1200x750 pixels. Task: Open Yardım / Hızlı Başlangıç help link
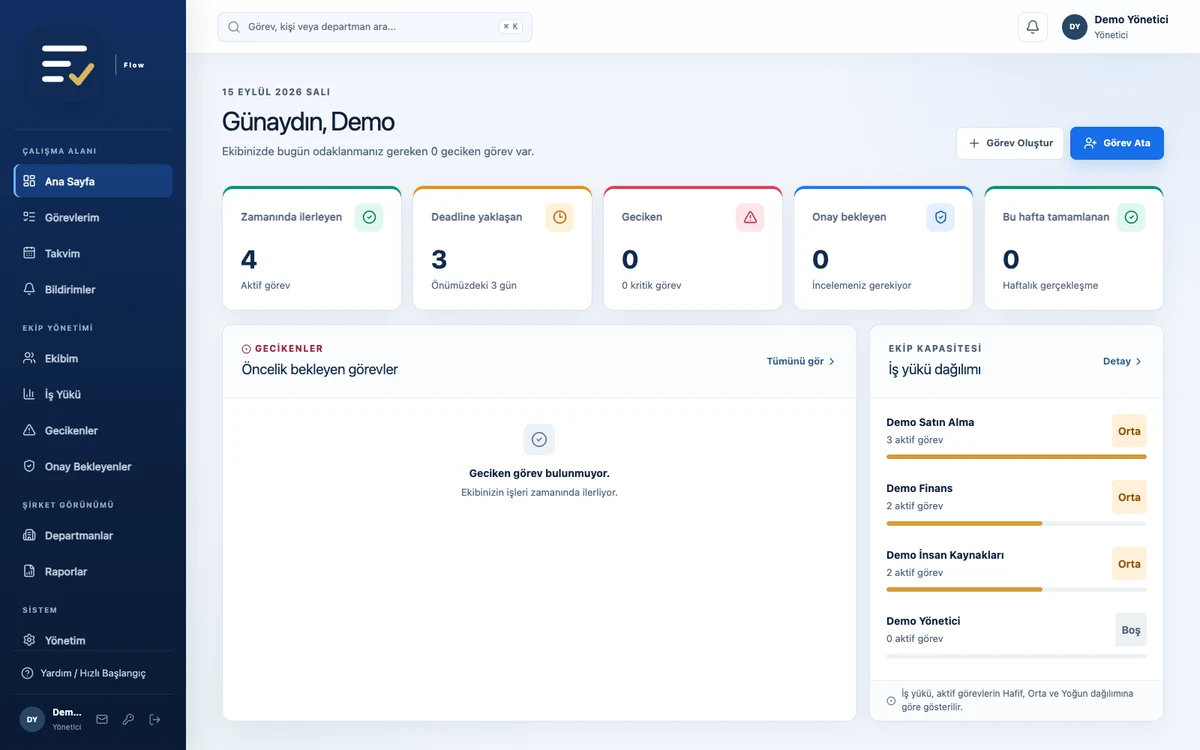pos(93,673)
